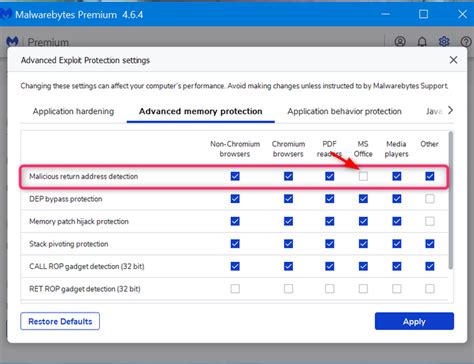This screenshot has height=364, width=474.
Task: Select the Advanced memory protection tab
Action: tap(201, 111)
